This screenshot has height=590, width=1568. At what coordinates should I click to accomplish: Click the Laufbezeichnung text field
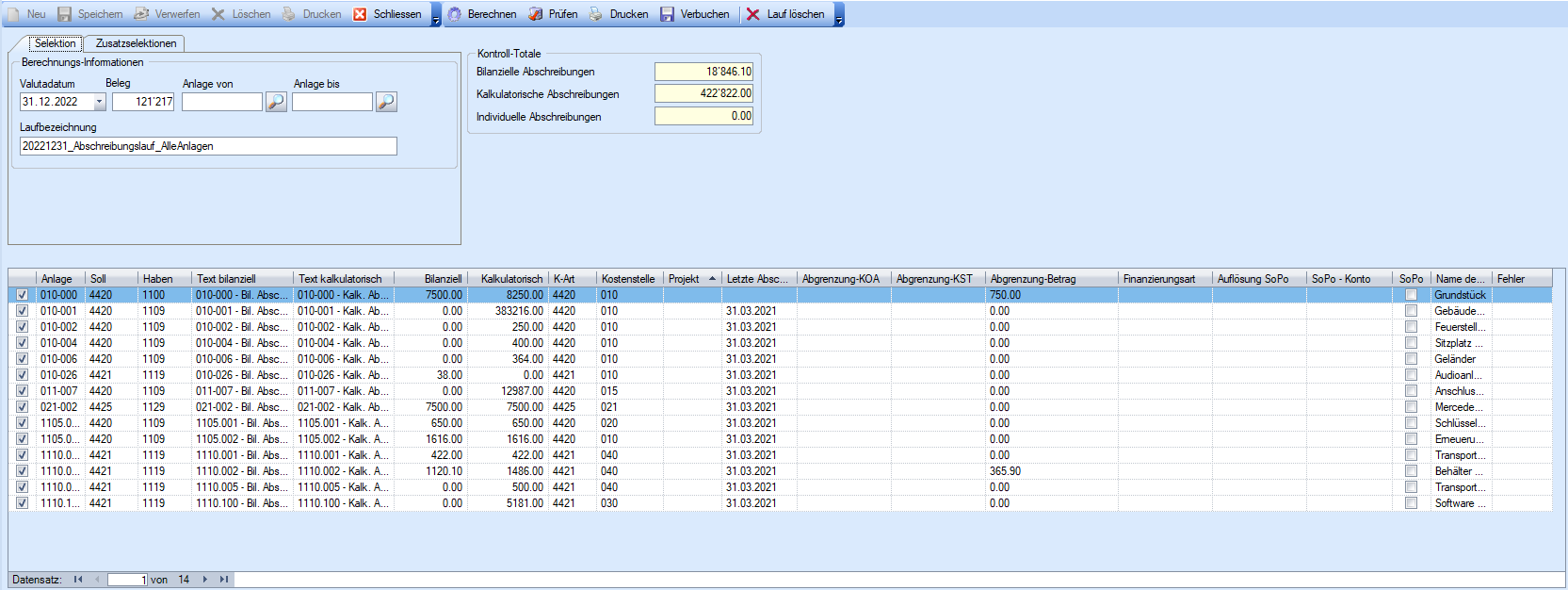208,146
